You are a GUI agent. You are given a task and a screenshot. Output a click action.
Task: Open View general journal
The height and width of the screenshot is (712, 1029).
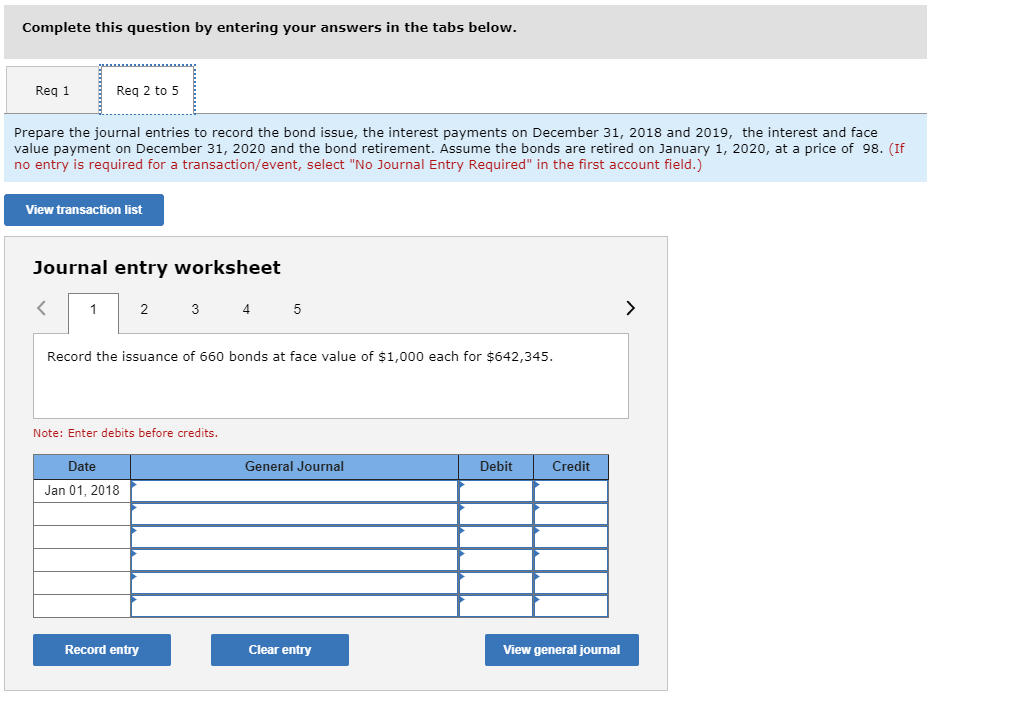(562, 650)
